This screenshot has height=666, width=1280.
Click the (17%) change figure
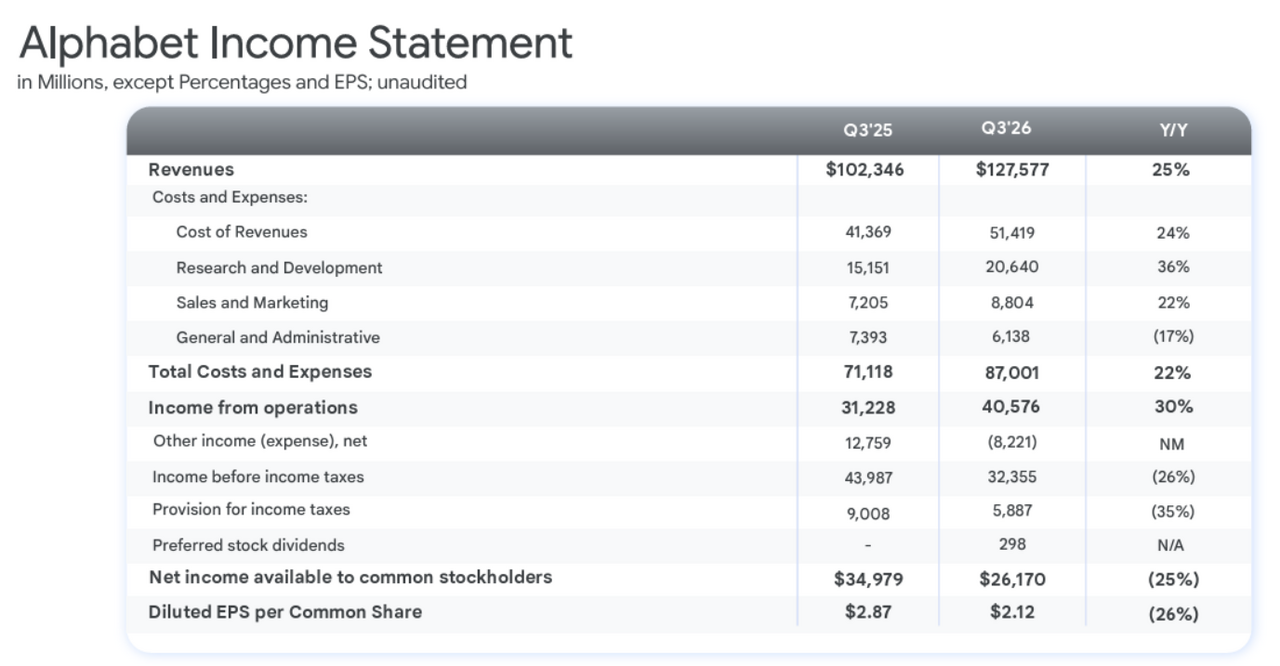1172,337
